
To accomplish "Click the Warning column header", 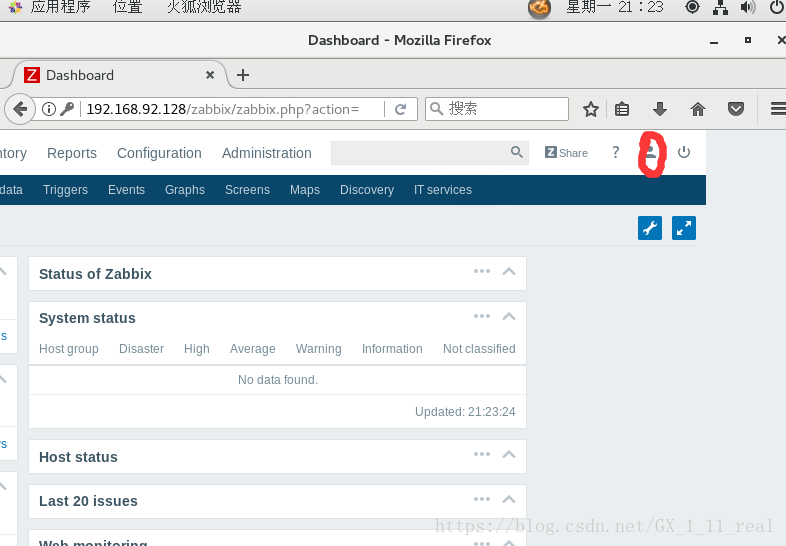I will (x=318, y=349).
